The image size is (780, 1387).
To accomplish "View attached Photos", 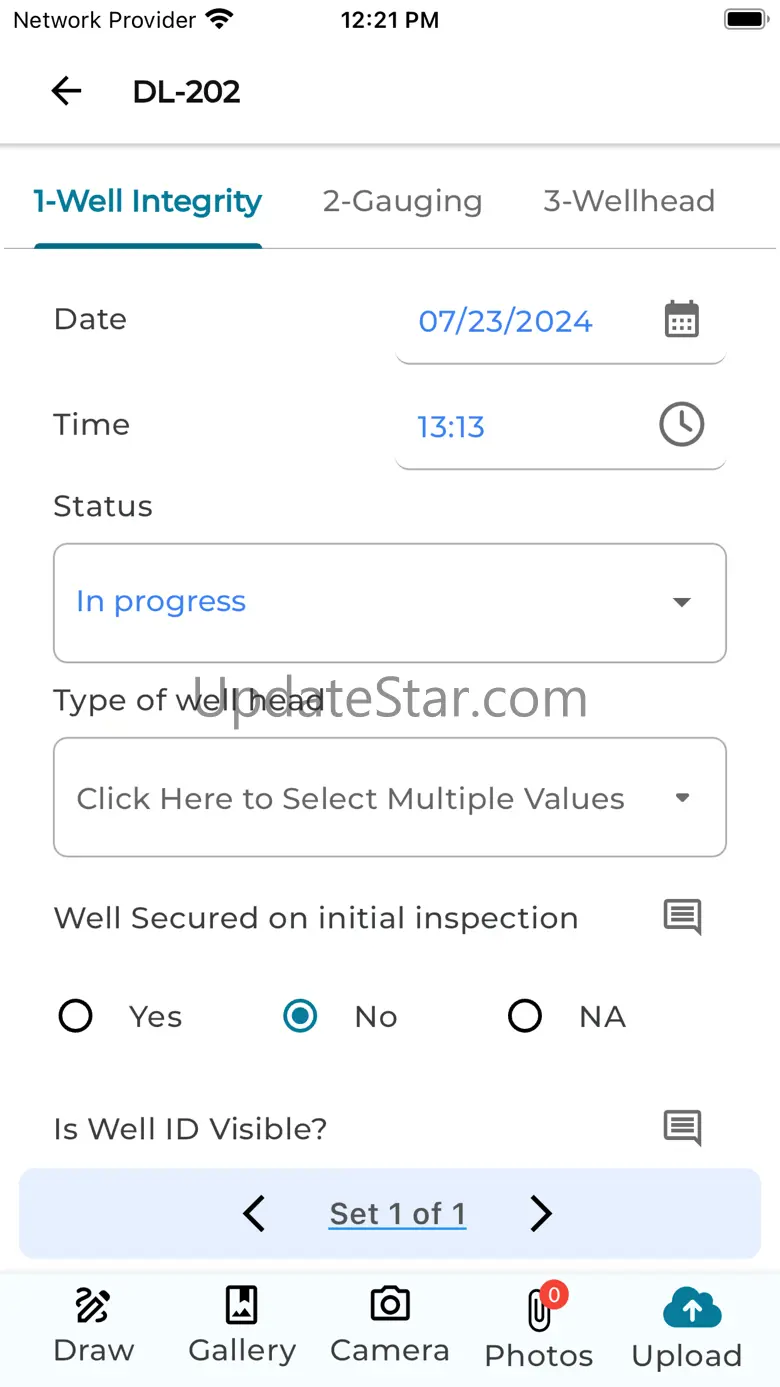I will (x=539, y=1327).
